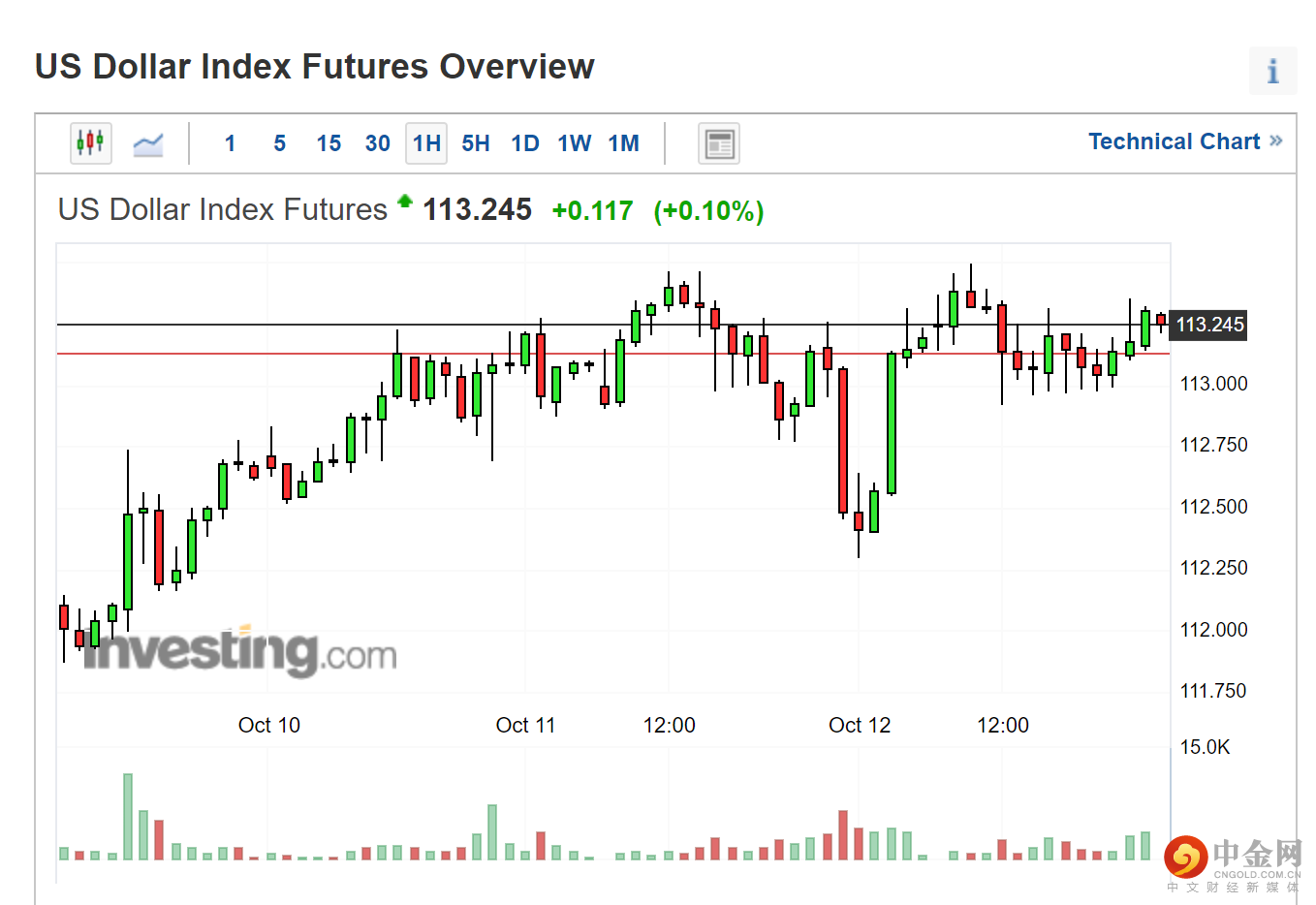
Task: Switch to area line chart type
Action: [148, 143]
